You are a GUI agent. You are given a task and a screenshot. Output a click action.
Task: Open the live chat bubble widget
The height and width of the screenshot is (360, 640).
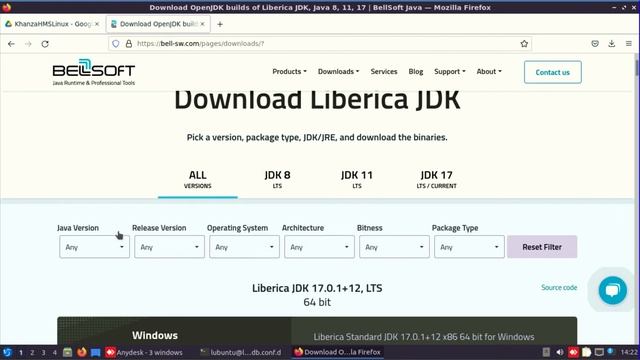coord(613,290)
